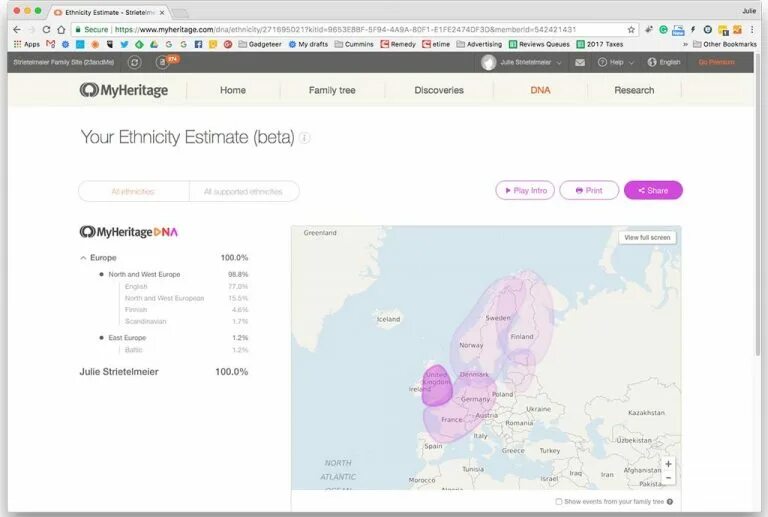
Task: Click the Grammarly extension icon
Action: [663, 29]
